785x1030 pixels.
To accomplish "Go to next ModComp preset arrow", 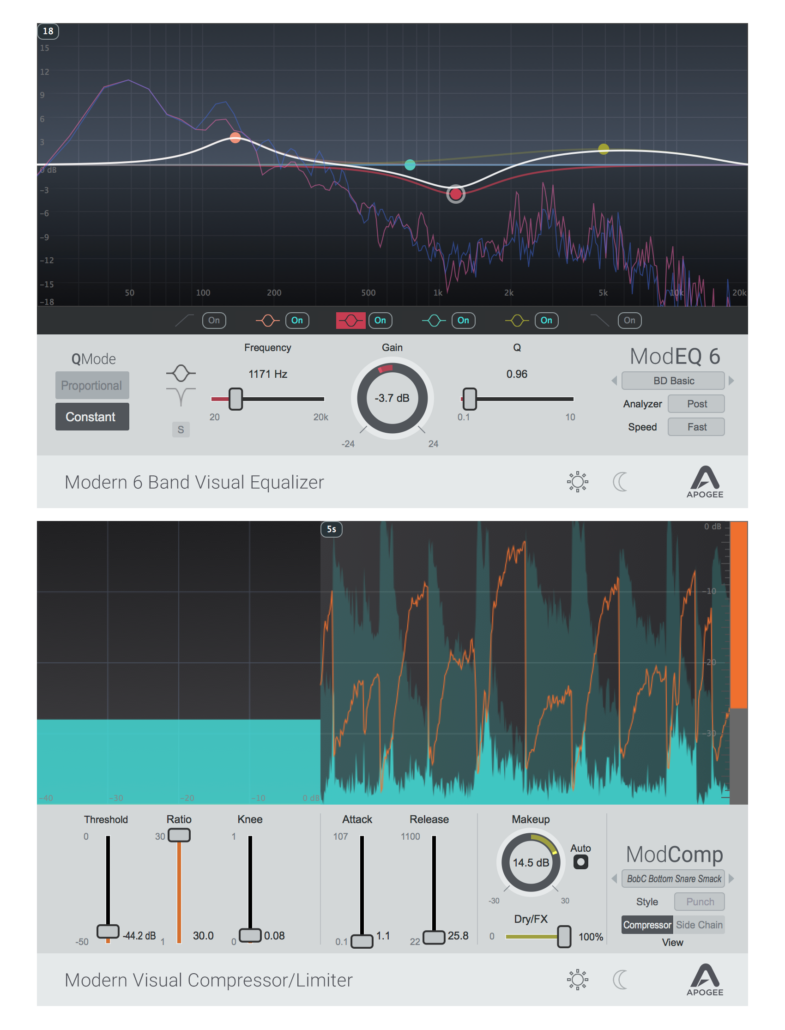I will (x=731, y=878).
